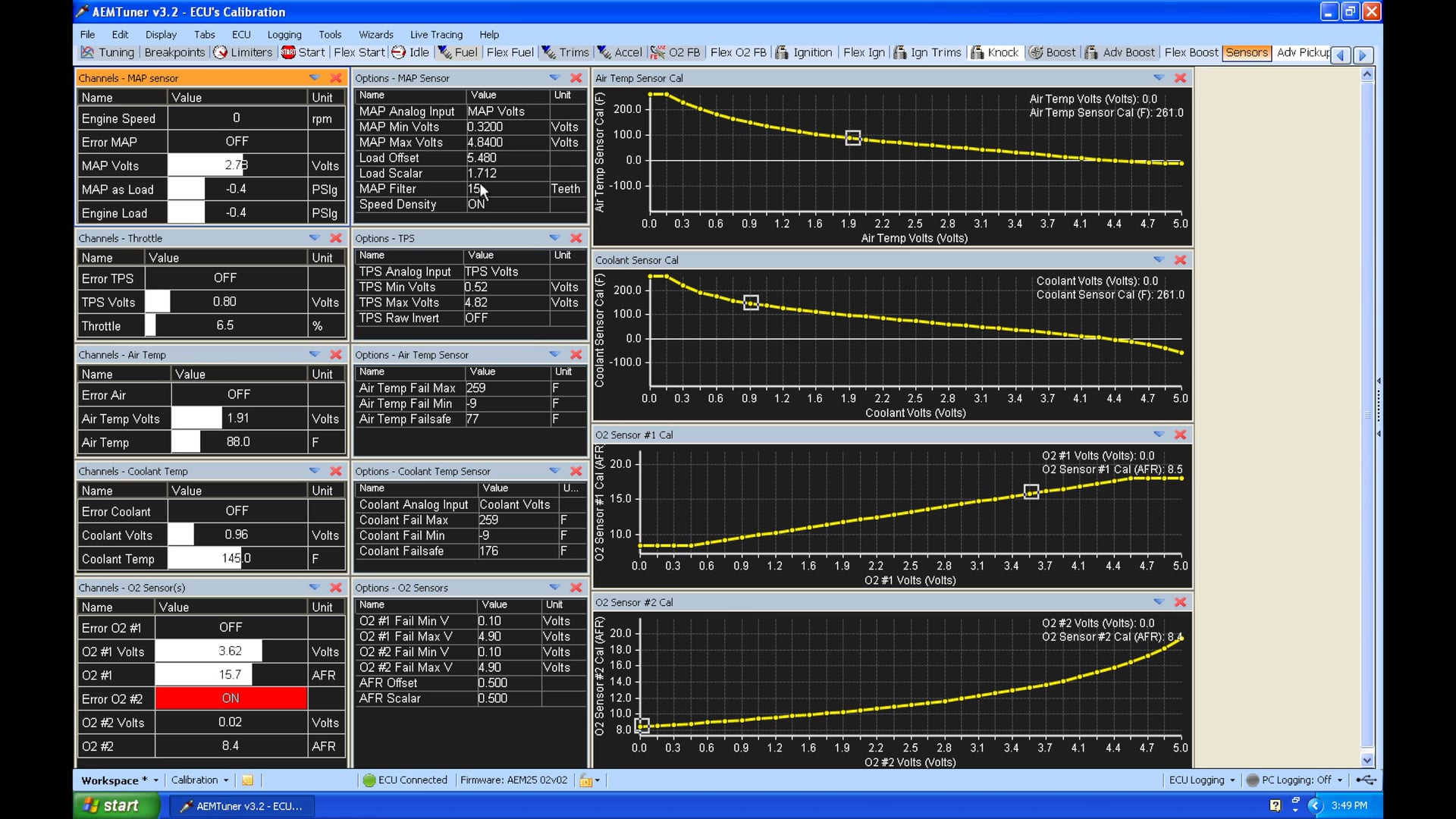Viewport: 1456px width, 819px height.
Task: Click the Breakpoints button
Action: pyautogui.click(x=174, y=52)
